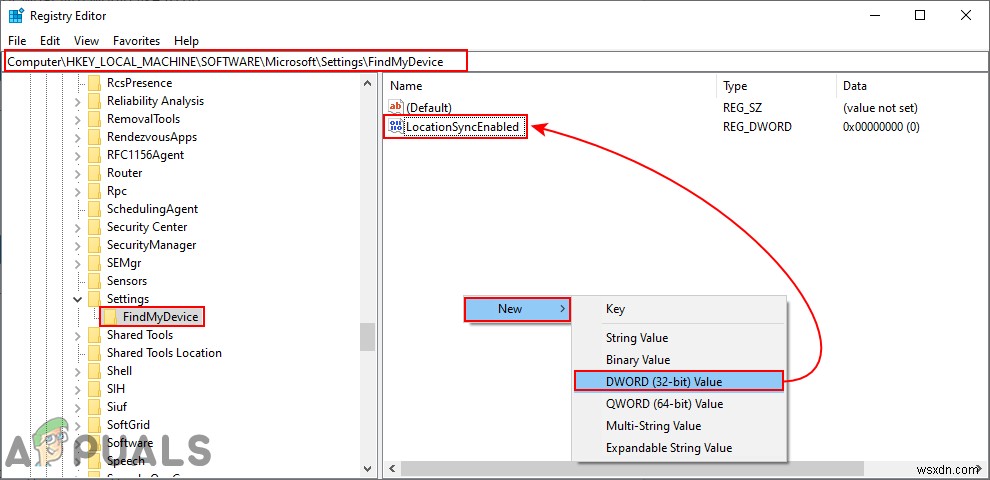Expand the SIH key
Image resolution: width=990 pixels, height=480 pixels.
click(x=78, y=389)
